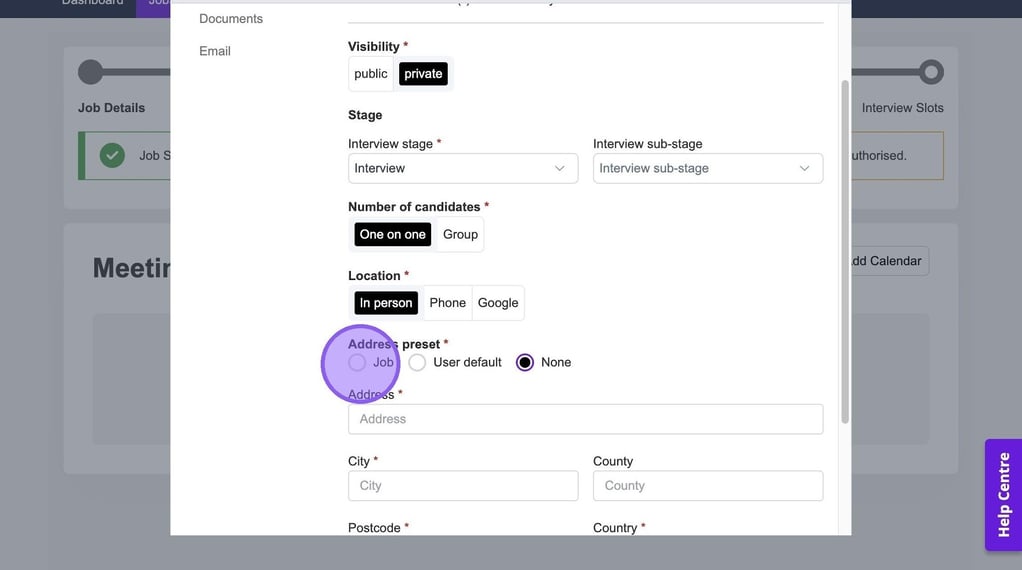Click the Interview sub-stage dropdown chevron
This screenshot has height=570, width=1022.
(804, 168)
